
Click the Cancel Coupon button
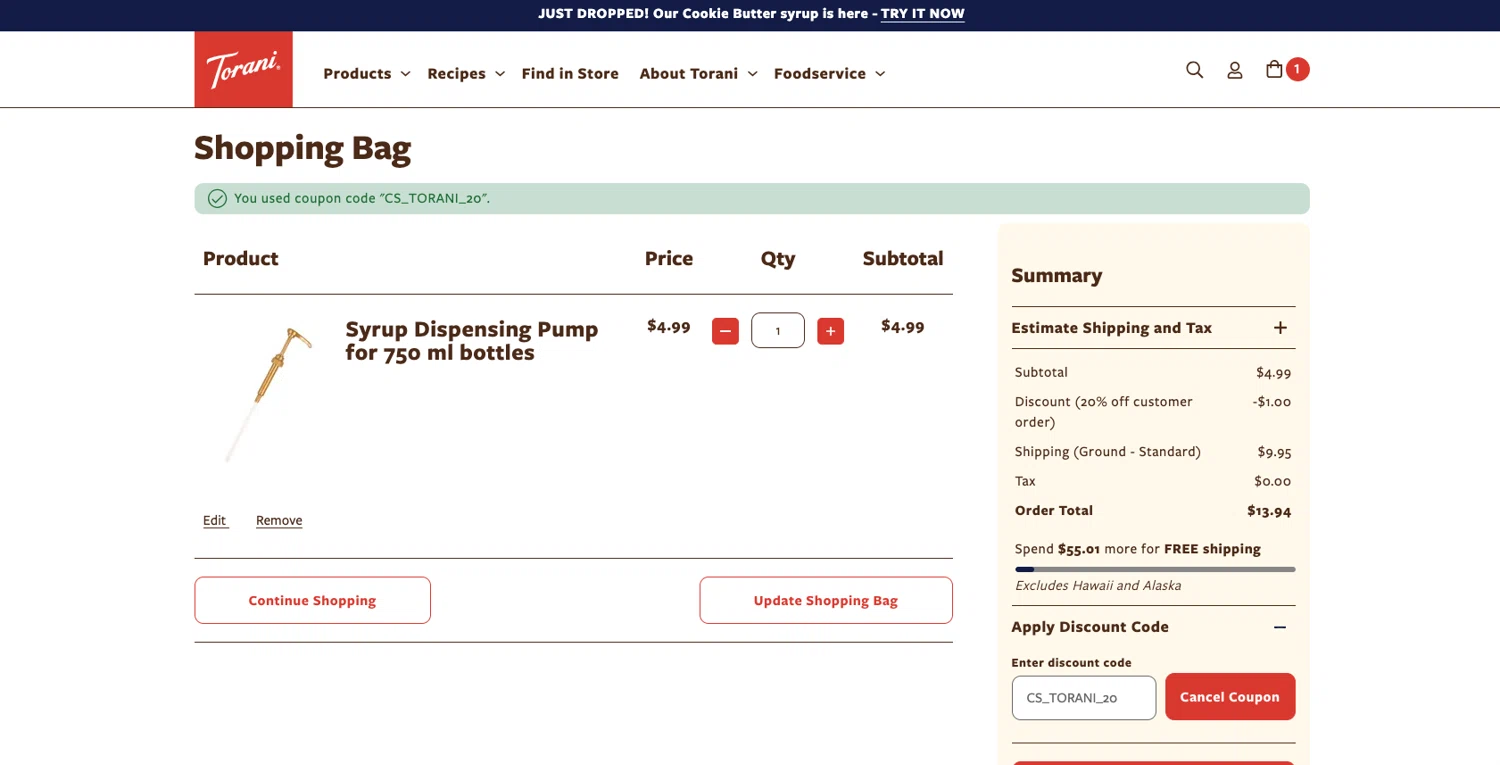[1230, 697]
